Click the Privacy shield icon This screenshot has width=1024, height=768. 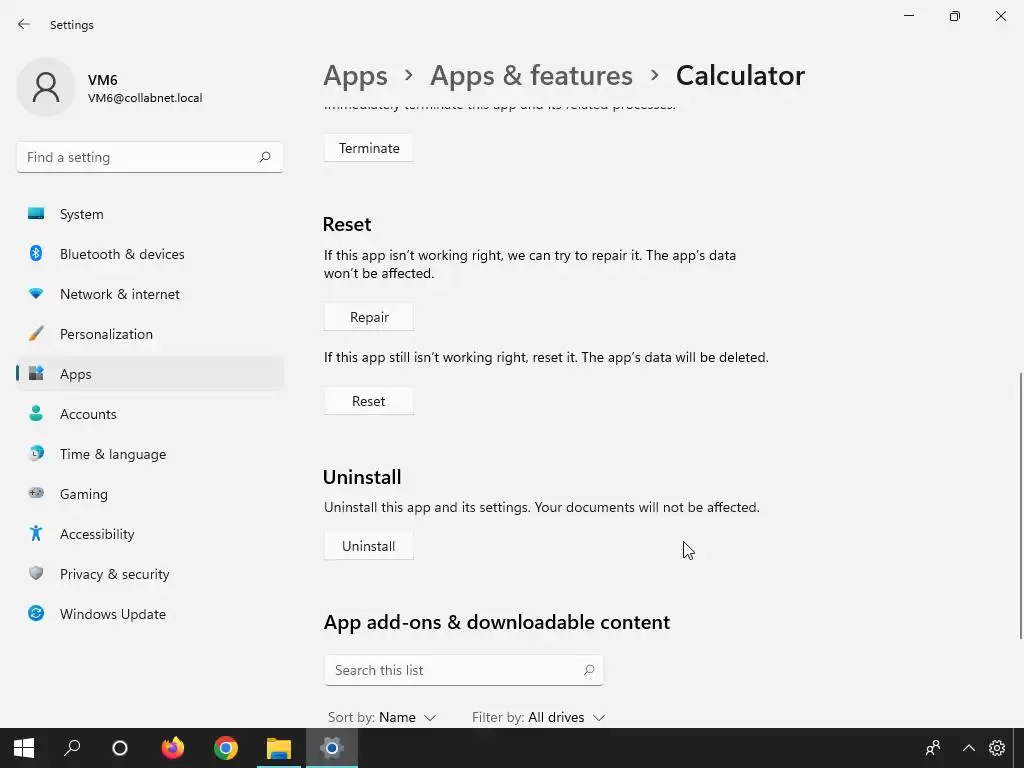coord(36,573)
